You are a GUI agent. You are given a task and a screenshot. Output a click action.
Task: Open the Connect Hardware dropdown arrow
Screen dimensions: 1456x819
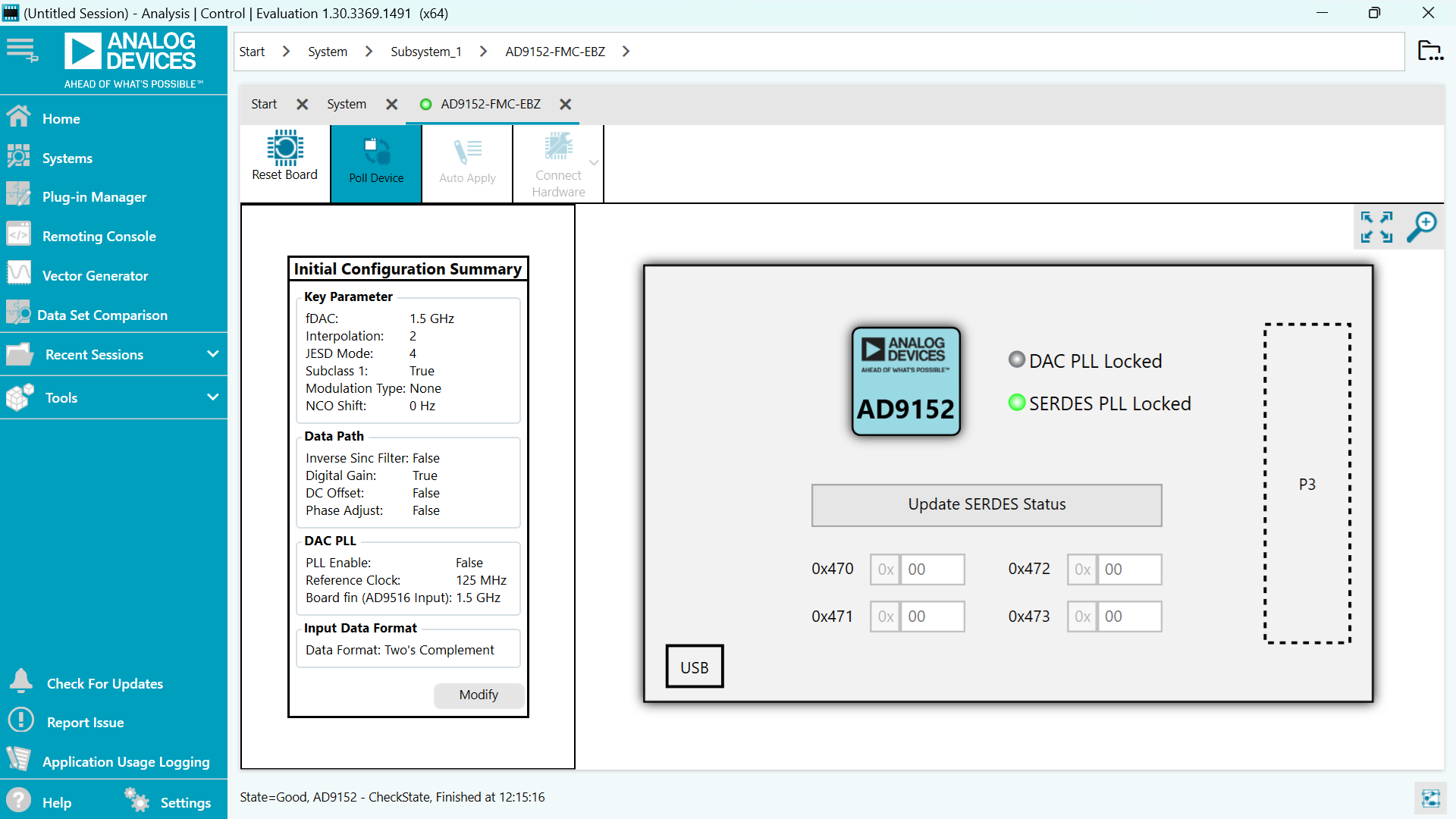tap(594, 163)
